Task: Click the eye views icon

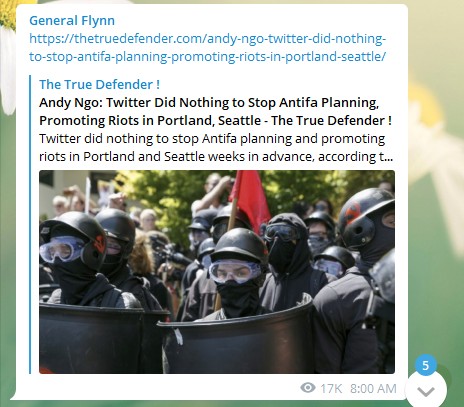Action: [308, 388]
